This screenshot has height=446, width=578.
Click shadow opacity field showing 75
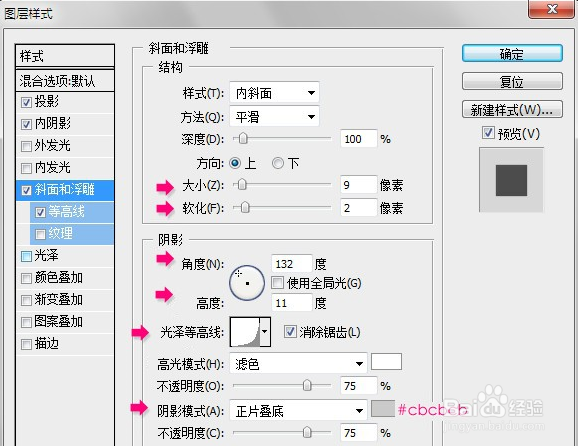(x=359, y=433)
